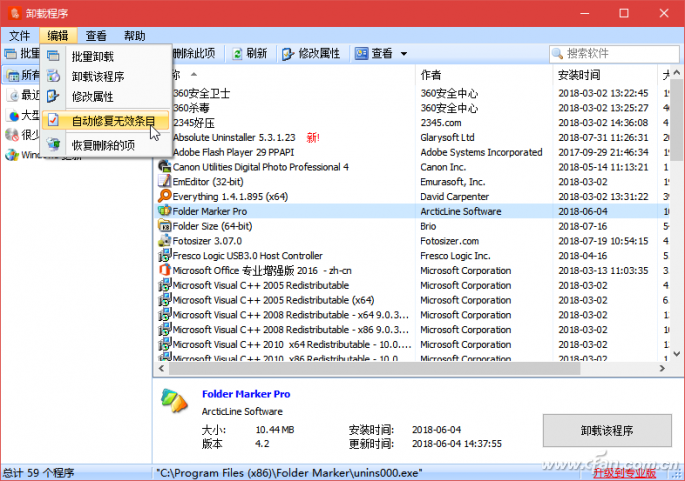Click the Fotosizer 3.07.0 icon
The width and height of the screenshot is (685, 481).
[x=164, y=241]
